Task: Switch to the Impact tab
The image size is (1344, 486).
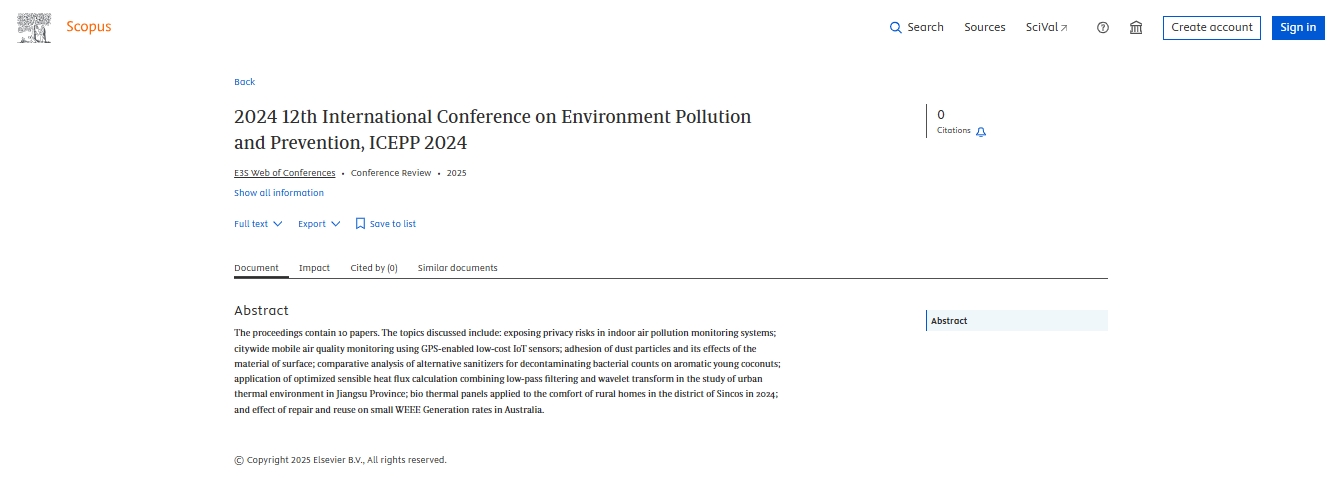Action: [314, 268]
